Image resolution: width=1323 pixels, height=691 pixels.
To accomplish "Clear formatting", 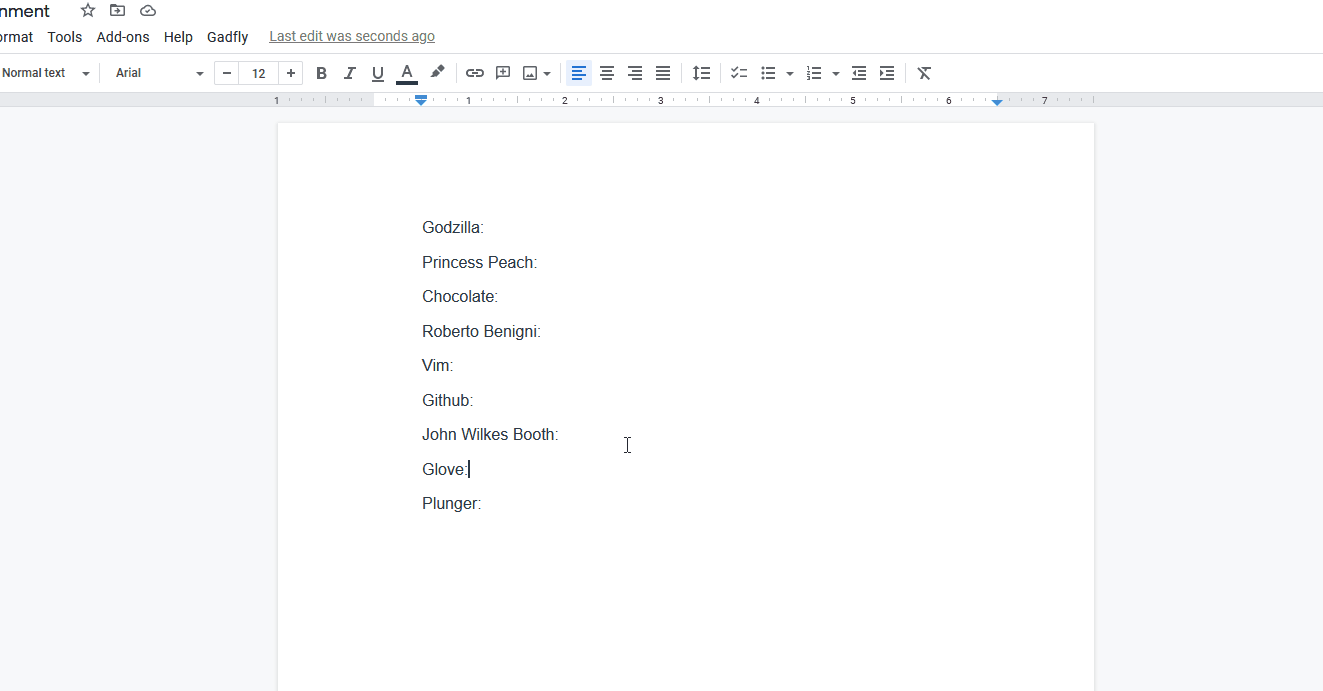I will (x=924, y=73).
